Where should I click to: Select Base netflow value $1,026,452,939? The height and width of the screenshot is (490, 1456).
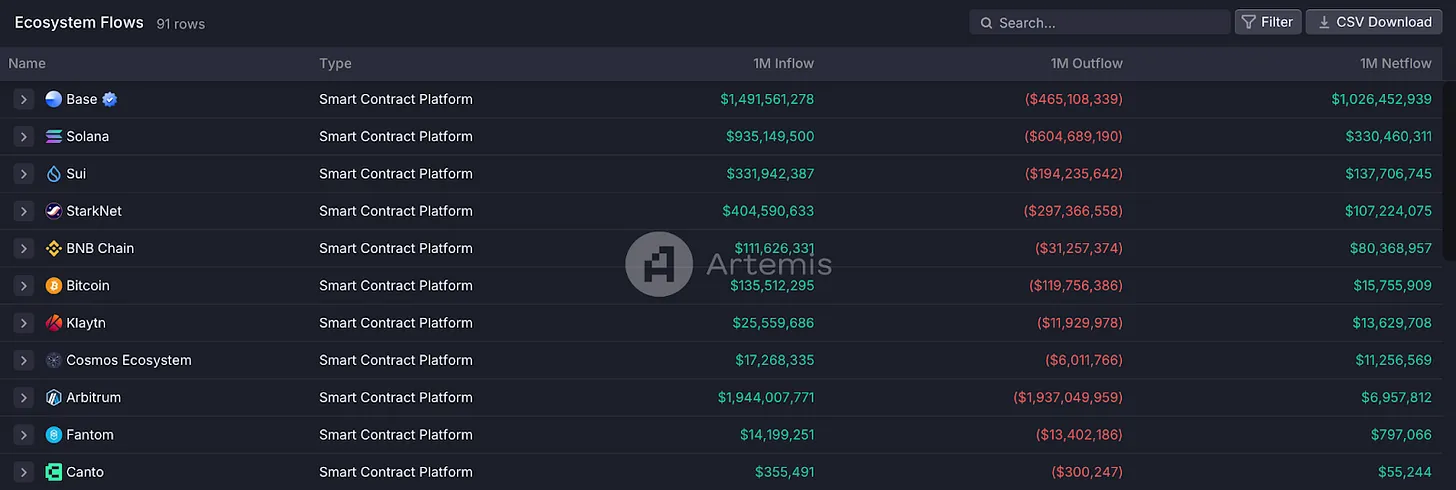pyautogui.click(x=1381, y=99)
